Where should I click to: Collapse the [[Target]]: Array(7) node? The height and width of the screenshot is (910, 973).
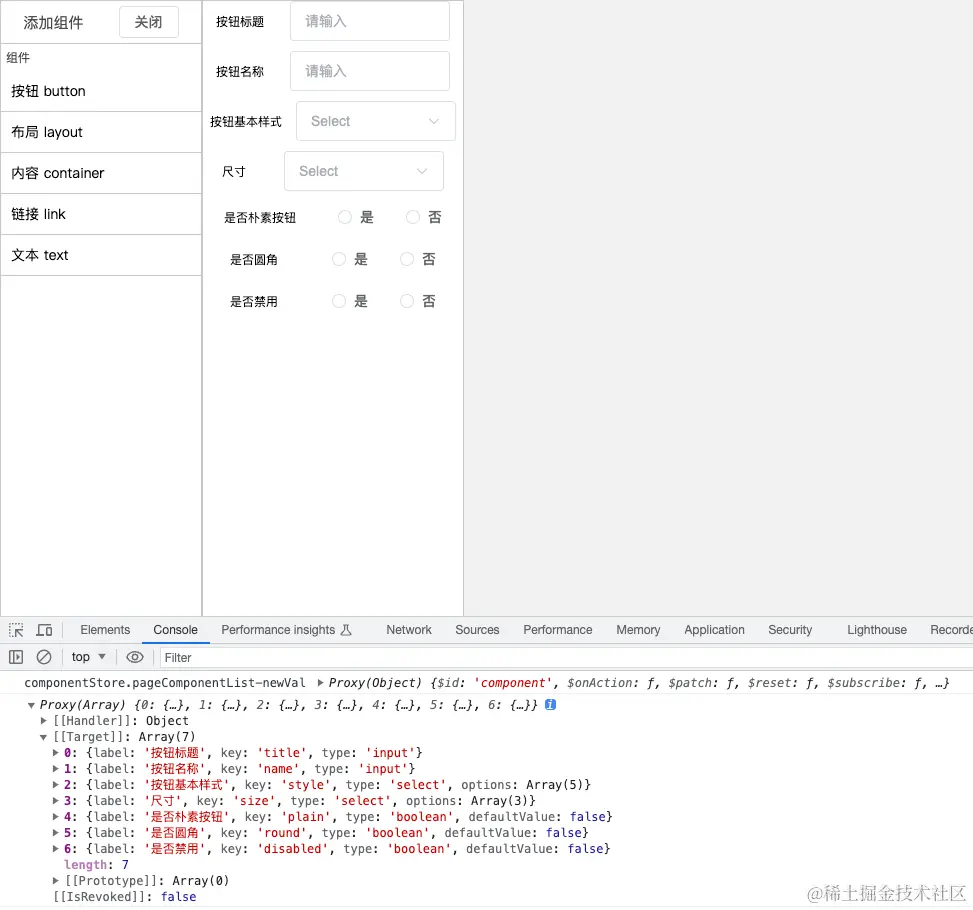pyautogui.click(x=43, y=737)
